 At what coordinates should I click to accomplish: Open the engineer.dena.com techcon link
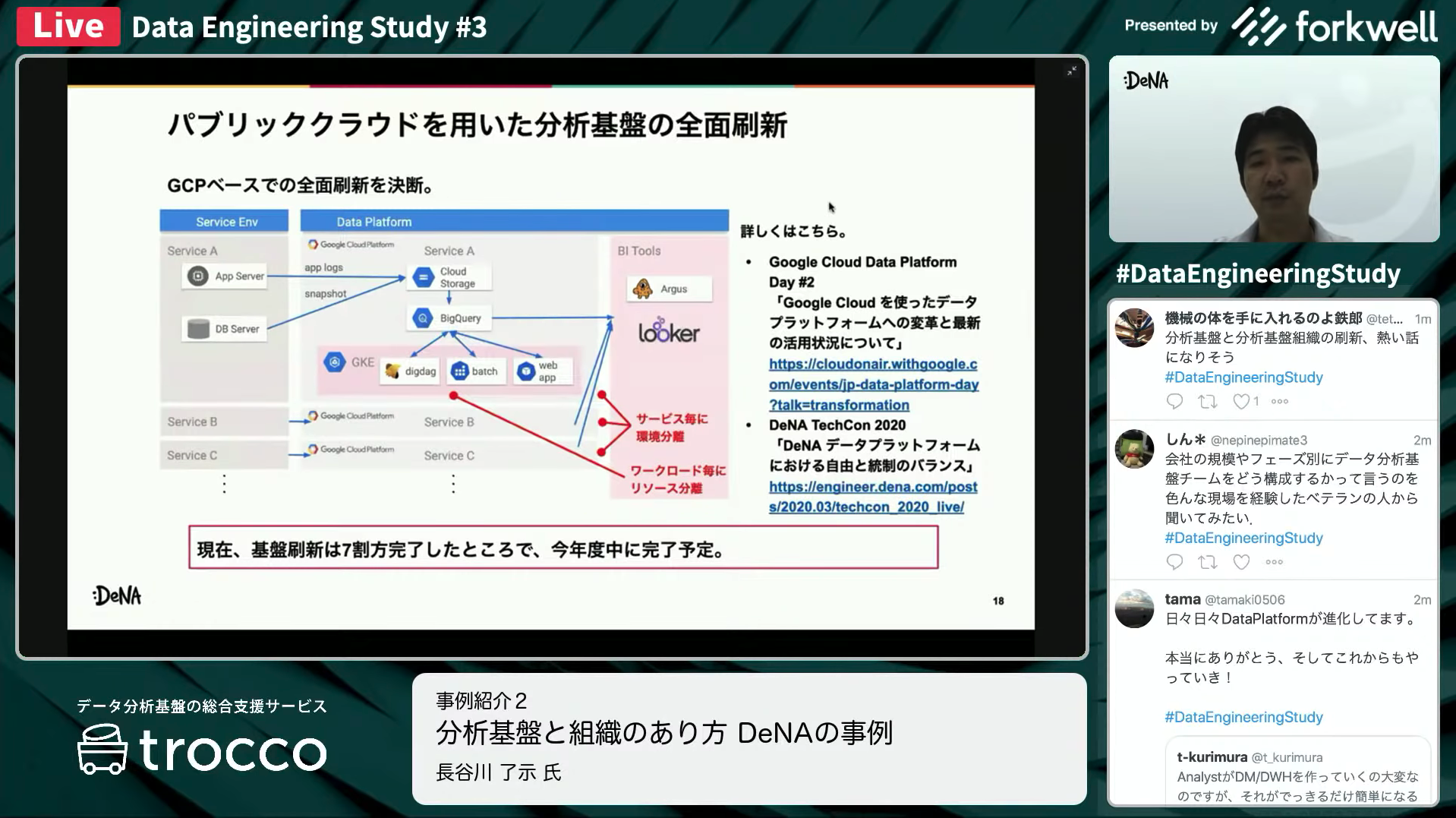(x=873, y=497)
